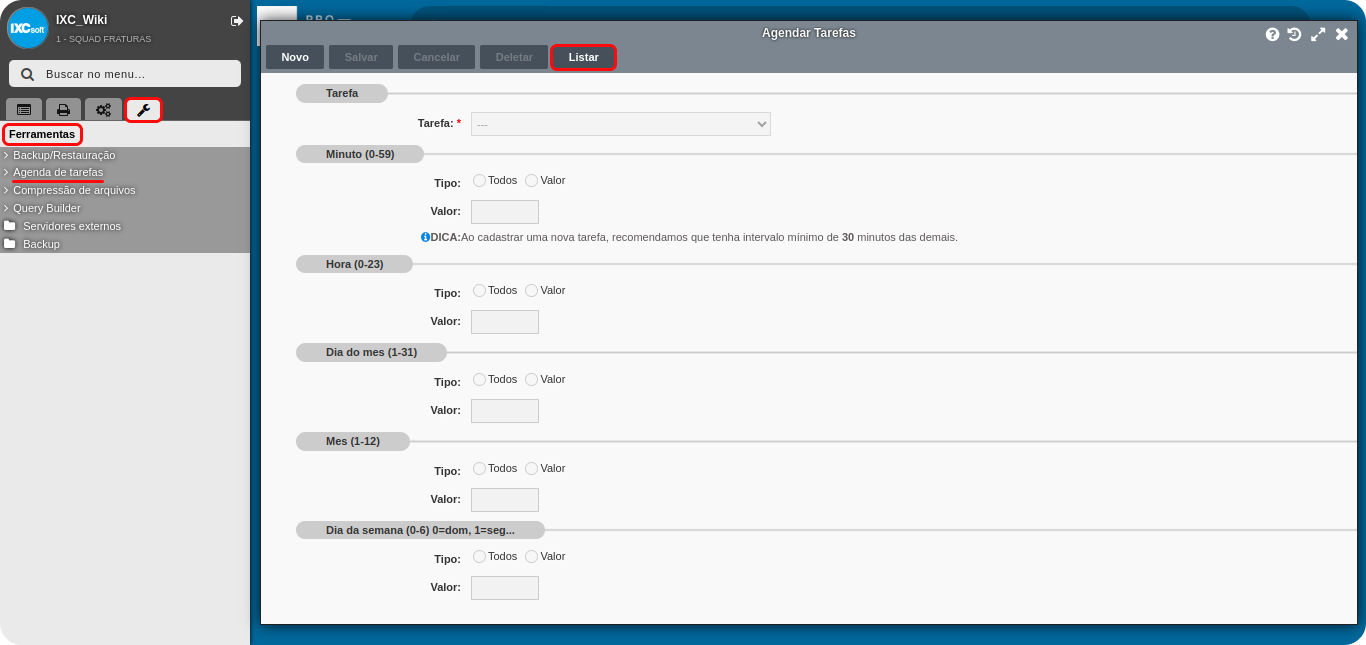This screenshot has height=645, width=1366.
Task: Open the wrench Ferramentas tab
Action: point(143,110)
